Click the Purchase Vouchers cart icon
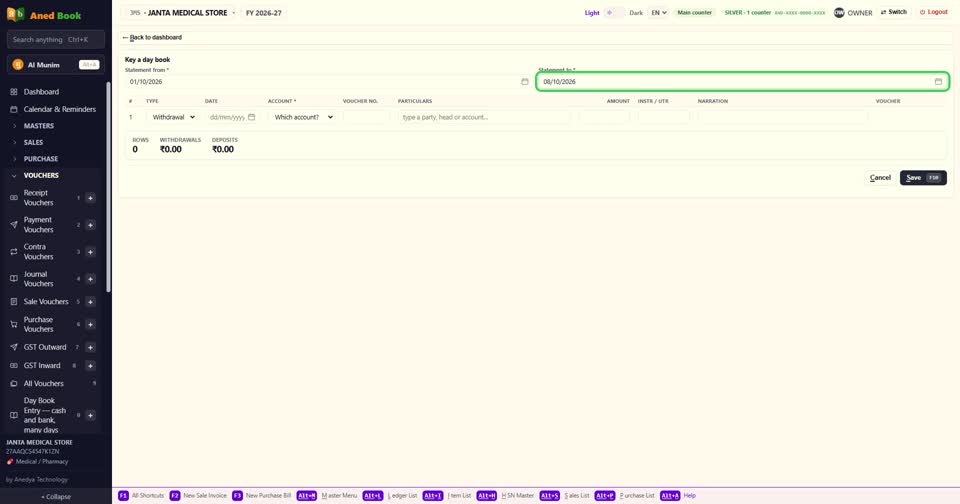The height and width of the screenshot is (504, 960). click(x=13, y=324)
